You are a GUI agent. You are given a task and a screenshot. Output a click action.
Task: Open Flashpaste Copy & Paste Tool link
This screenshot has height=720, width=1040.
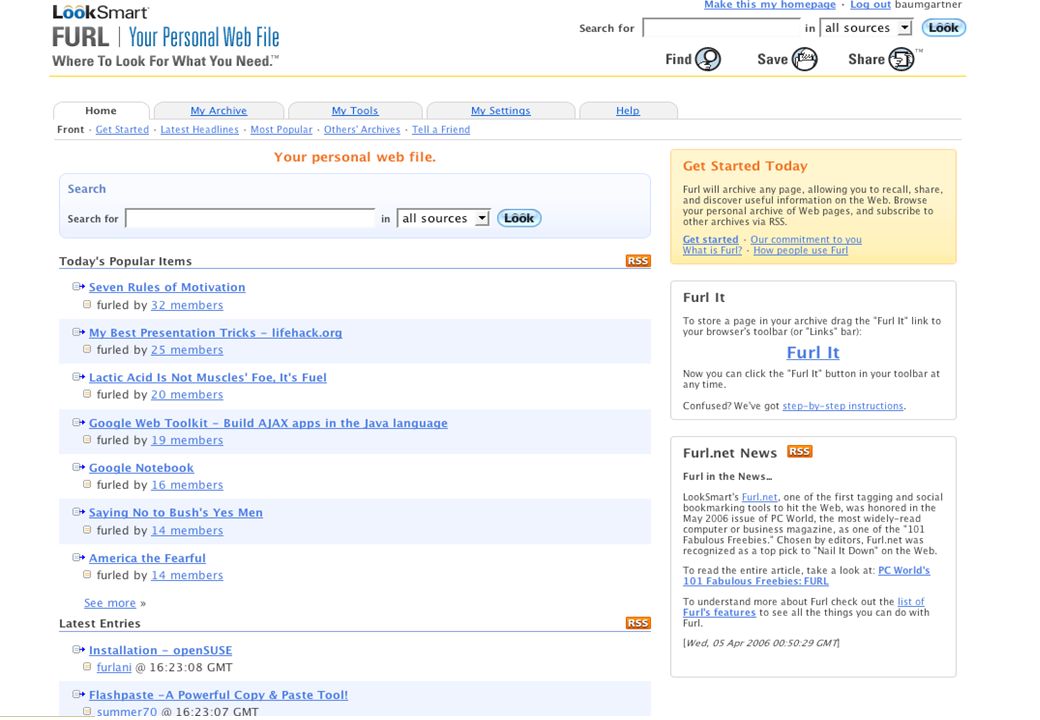pos(218,695)
